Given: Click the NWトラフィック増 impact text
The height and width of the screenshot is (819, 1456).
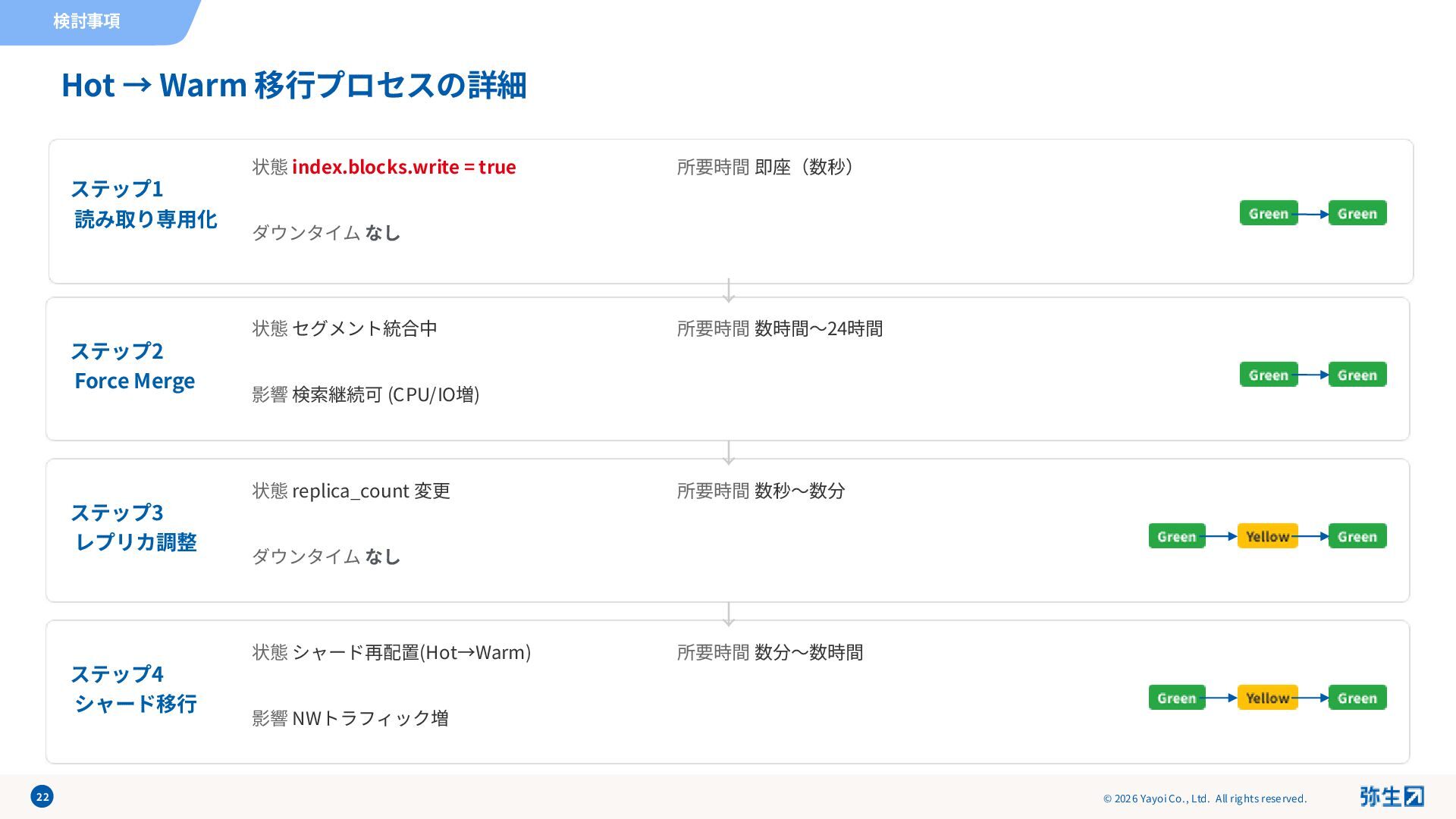Looking at the screenshot, I should (x=370, y=718).
